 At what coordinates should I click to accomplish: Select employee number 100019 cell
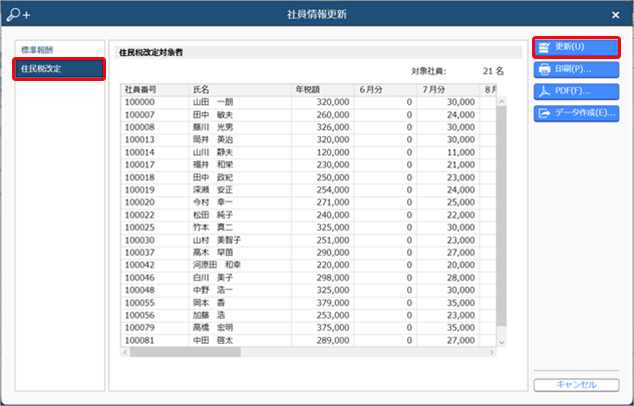point(154,190)
